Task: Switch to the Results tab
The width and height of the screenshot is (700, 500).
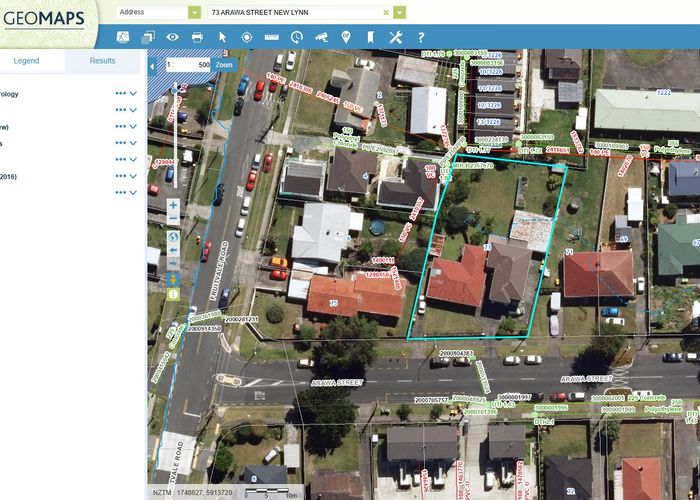Action: pos(102,61)
